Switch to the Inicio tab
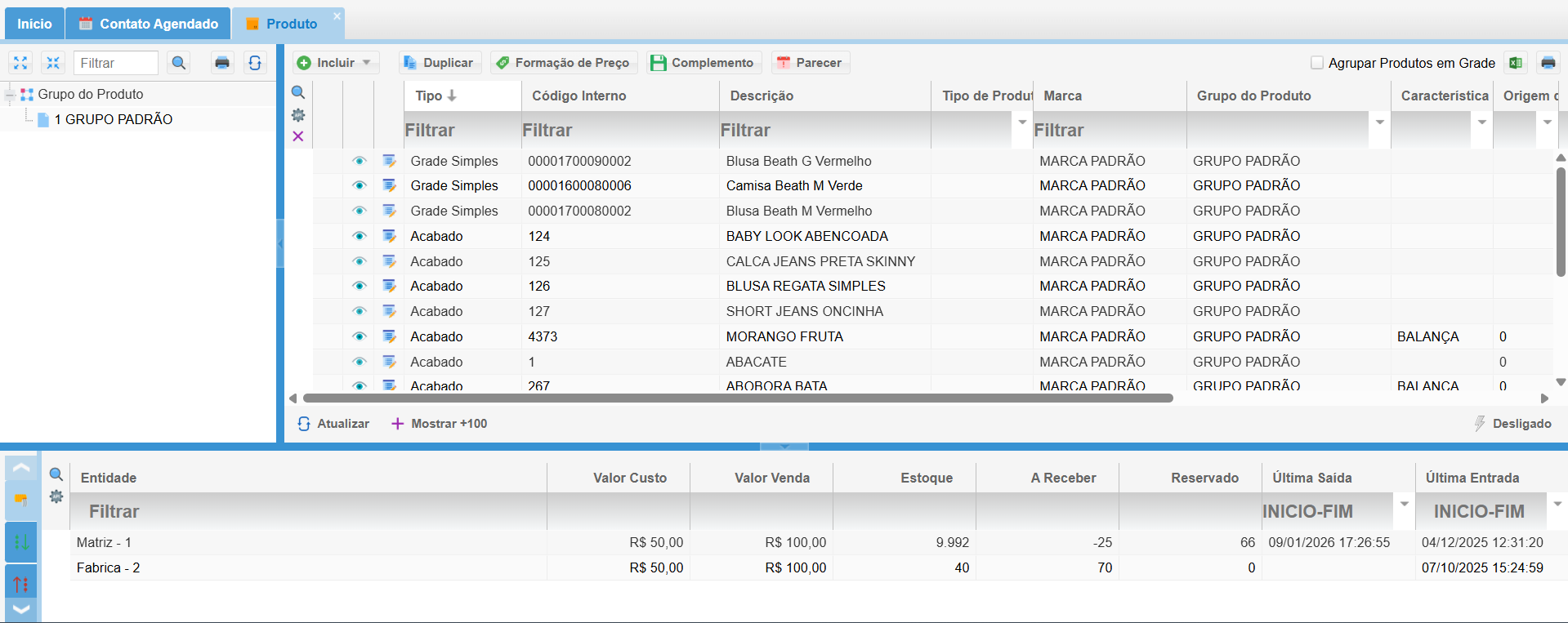1568x623 pixels. click(34, 24)
